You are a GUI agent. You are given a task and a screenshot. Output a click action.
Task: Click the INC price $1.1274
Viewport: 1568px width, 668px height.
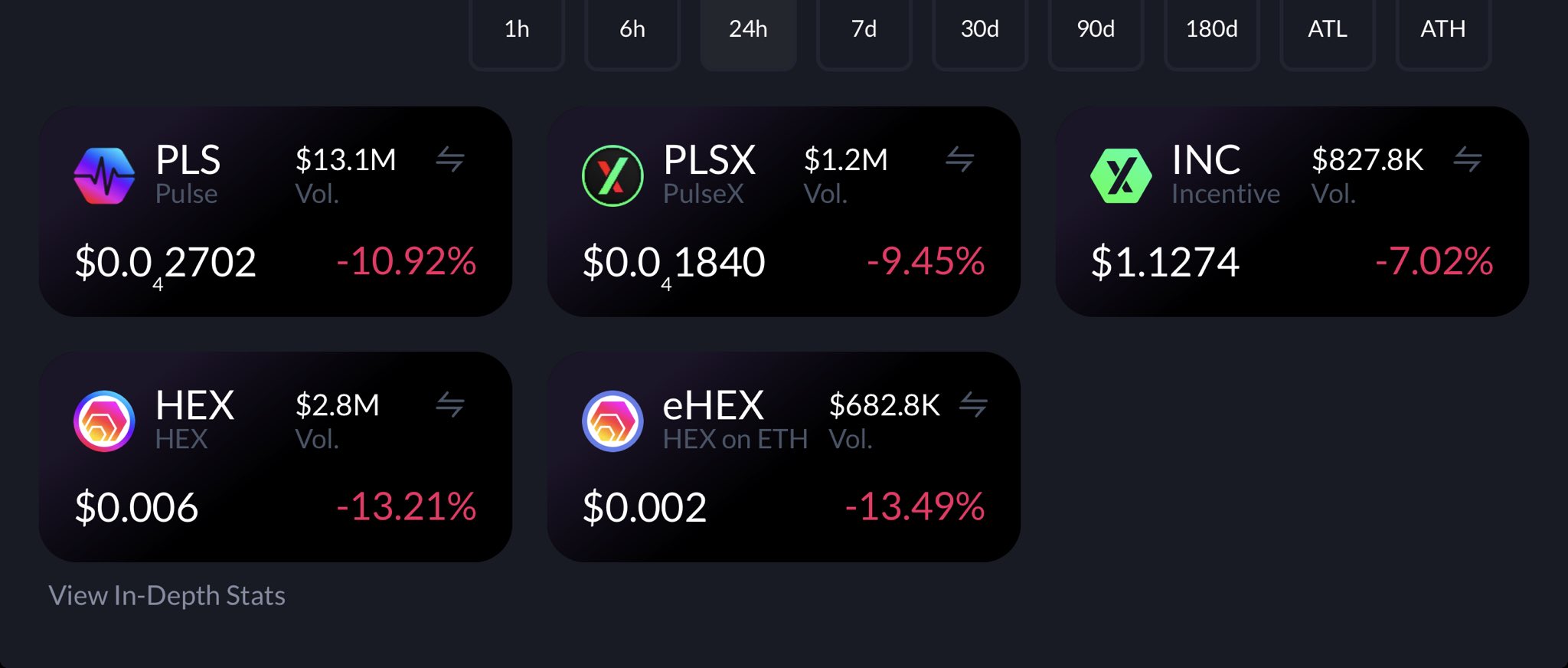point(1165,262)
